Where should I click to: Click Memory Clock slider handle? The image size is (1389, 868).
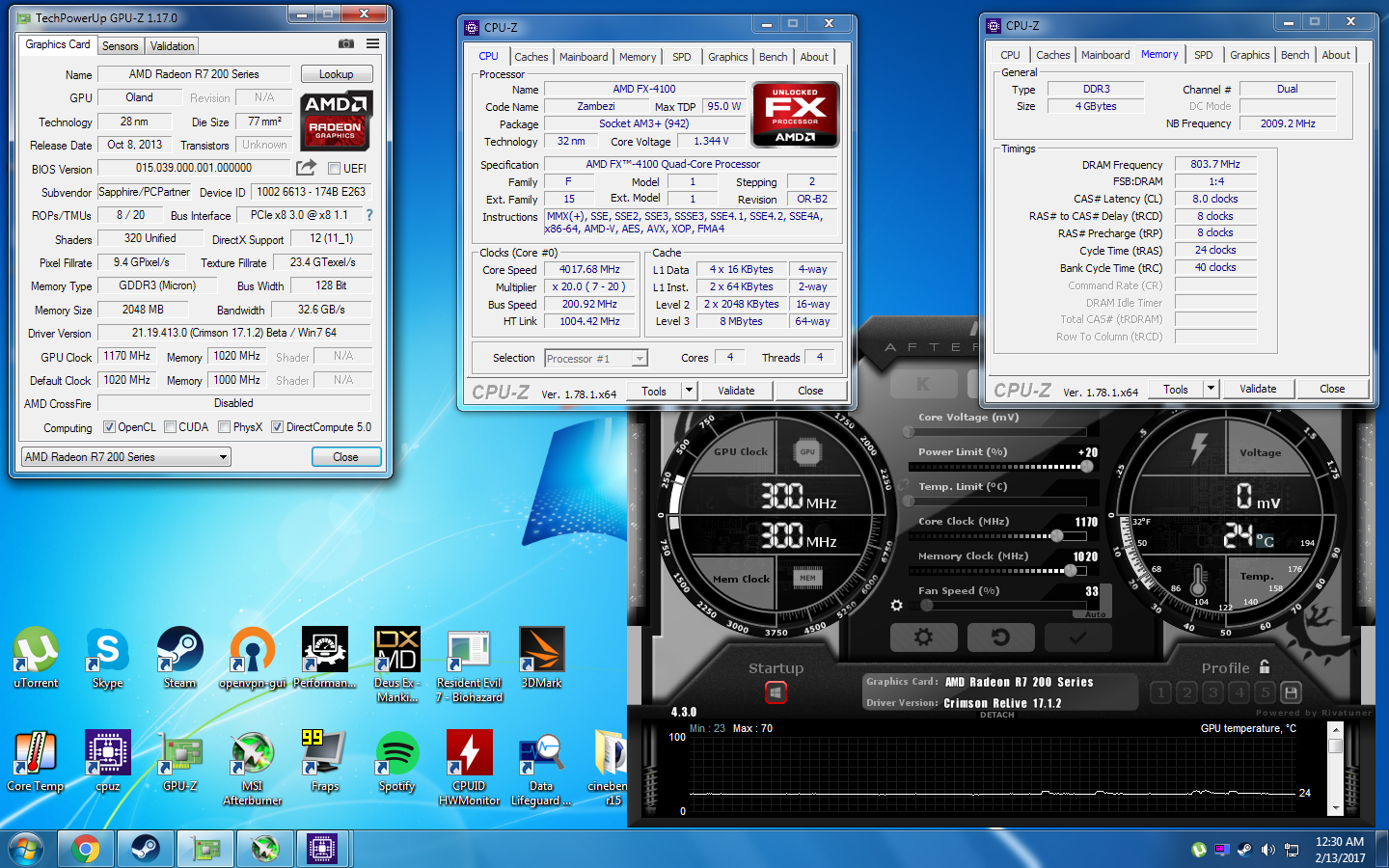pyautogui.click(x=1070, y=571)
